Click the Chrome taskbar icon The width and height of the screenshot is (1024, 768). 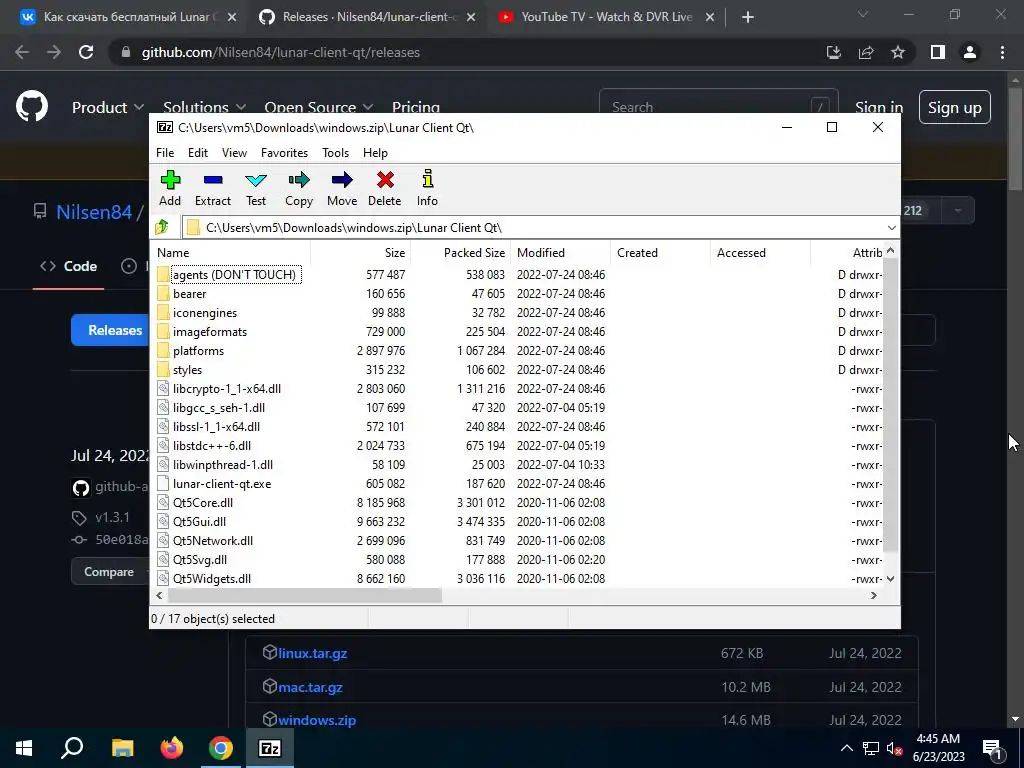[x=221, y=748]
